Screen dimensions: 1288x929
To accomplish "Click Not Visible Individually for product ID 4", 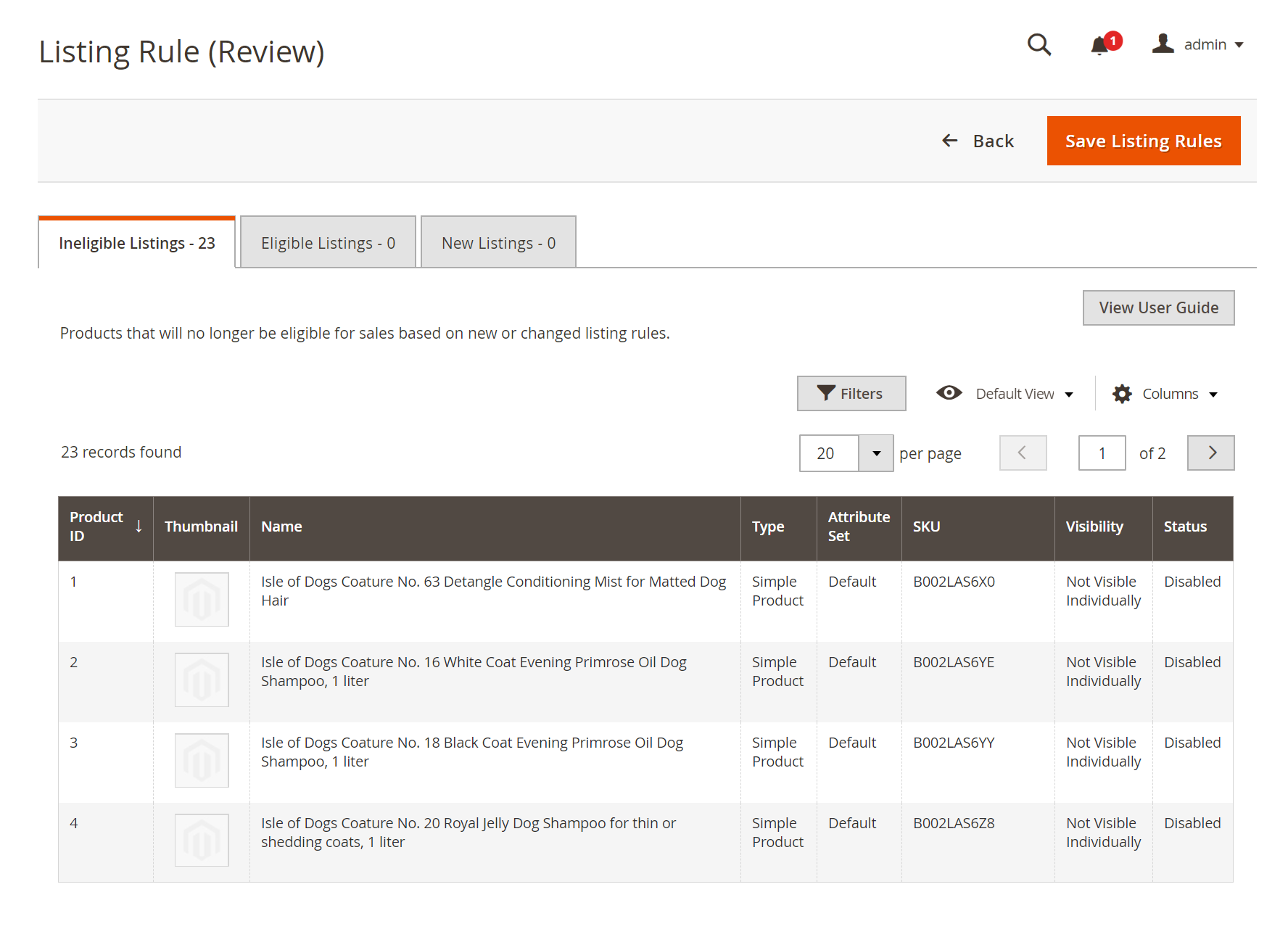I will [1103, 833].
